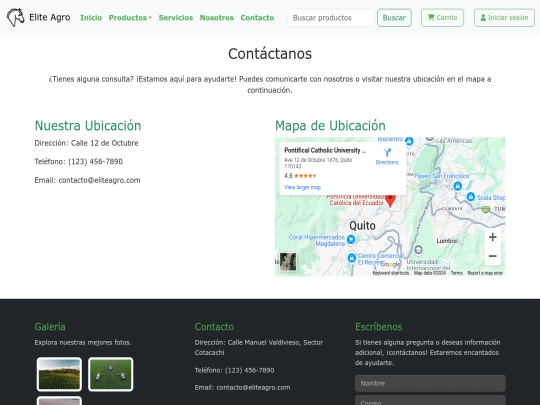This screenshot has height=405, width=540.
Task: Click Dirección: Calle 12 de Octubre text
Action: coord(86,143)
